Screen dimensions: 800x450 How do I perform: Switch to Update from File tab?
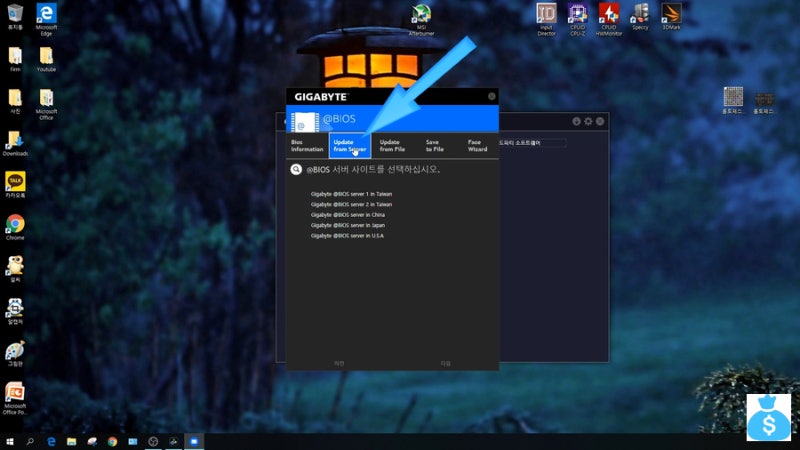tap(392, 146)
